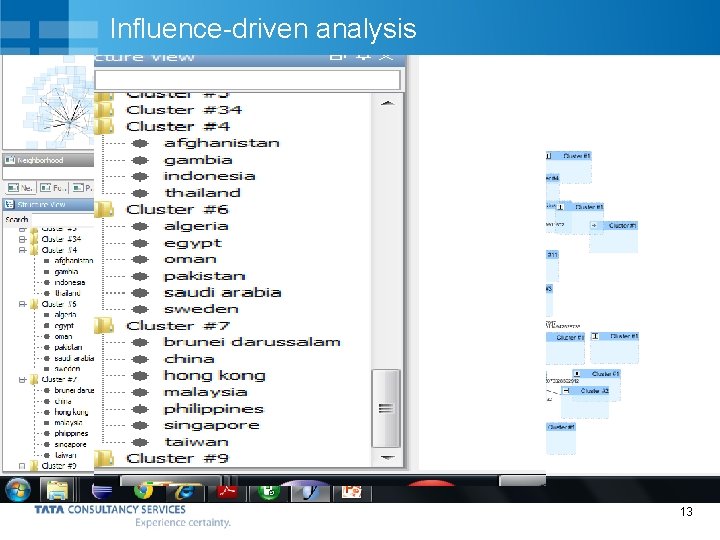Select the Neighborhood panel title bar

(x=48, y=160)
